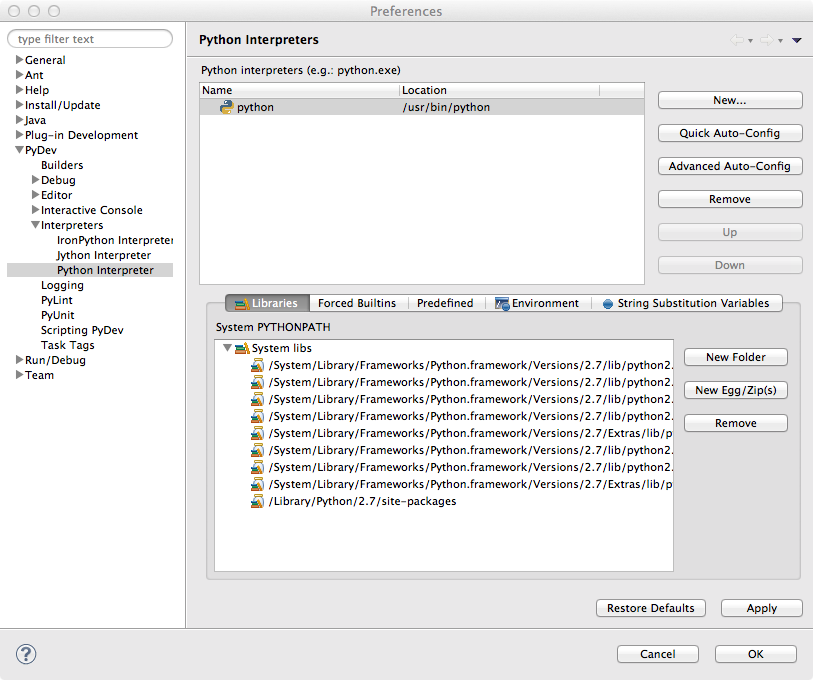This screenshot has width=813, height=680.
Task: Click the New Folder button
Action: (736, 357)
